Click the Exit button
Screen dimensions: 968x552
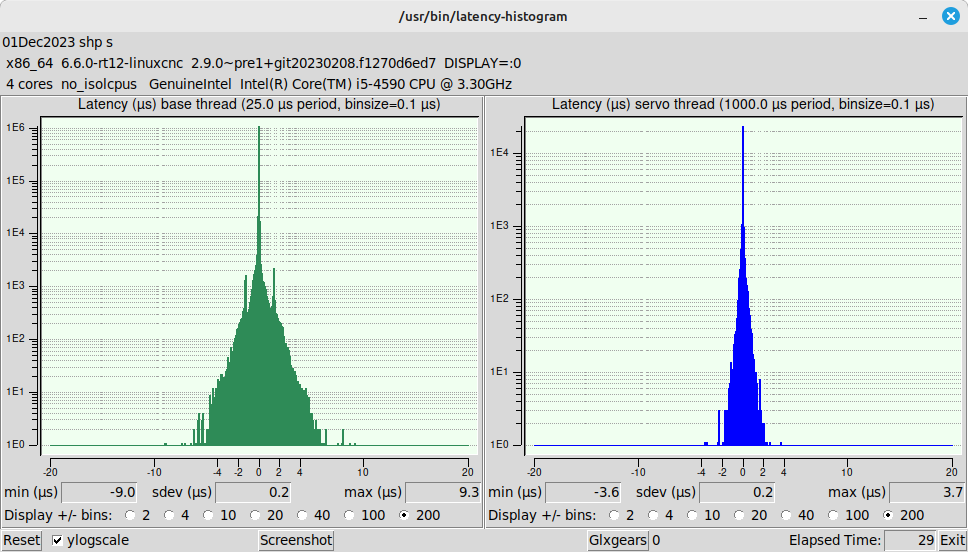click(952, 540)
